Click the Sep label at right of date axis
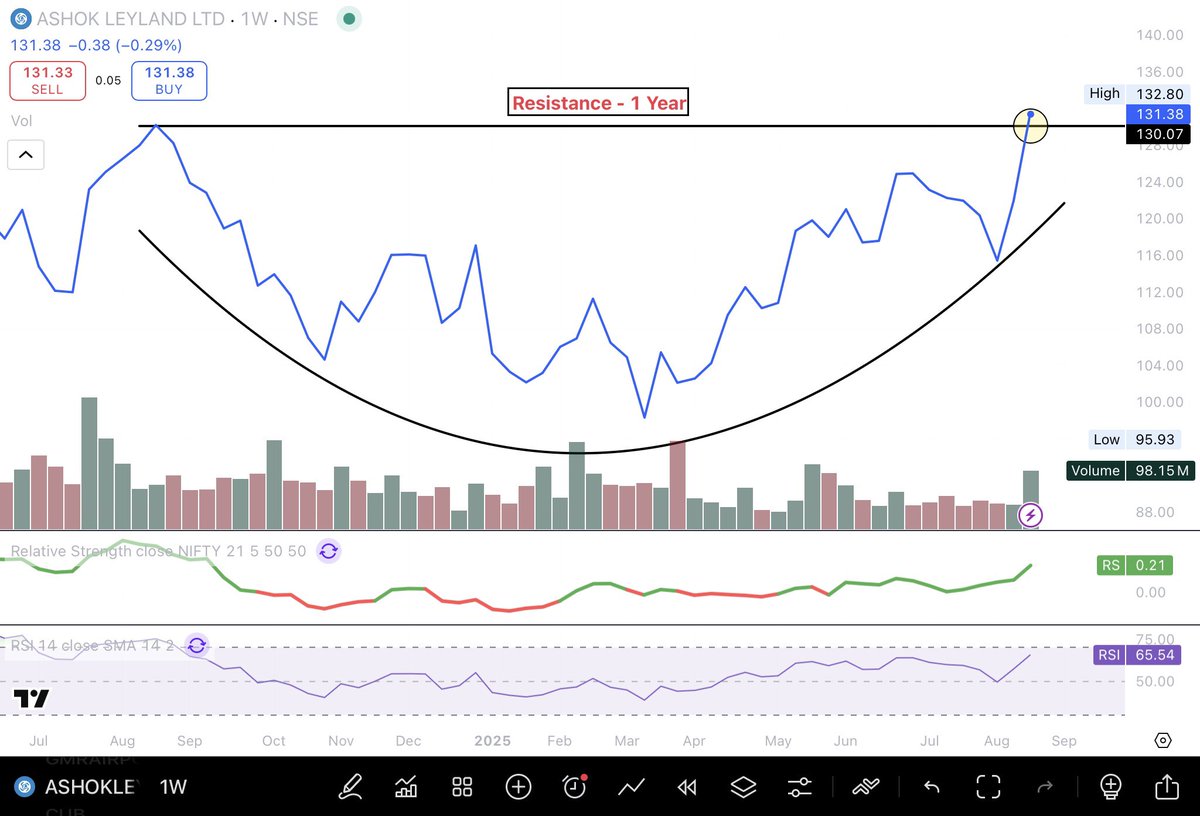 point(1064,741)
